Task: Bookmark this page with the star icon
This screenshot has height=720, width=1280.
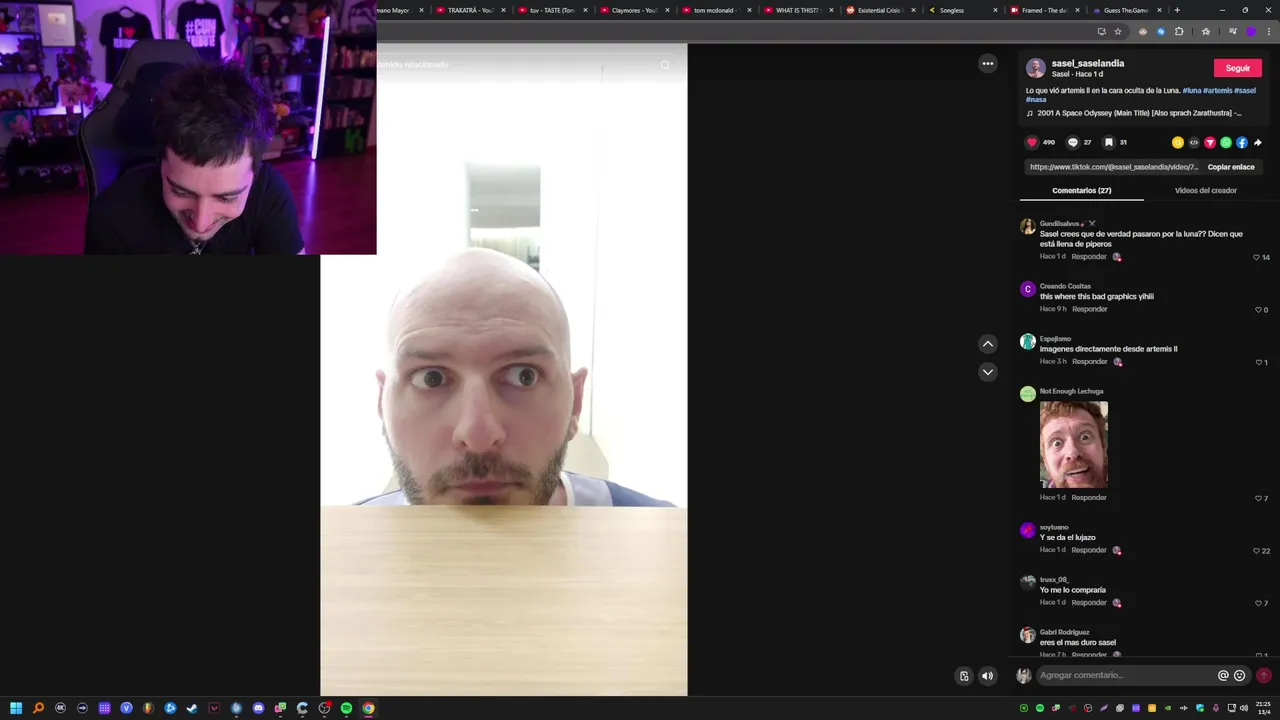Action: pyautogui.click(x=1118, y=31)
